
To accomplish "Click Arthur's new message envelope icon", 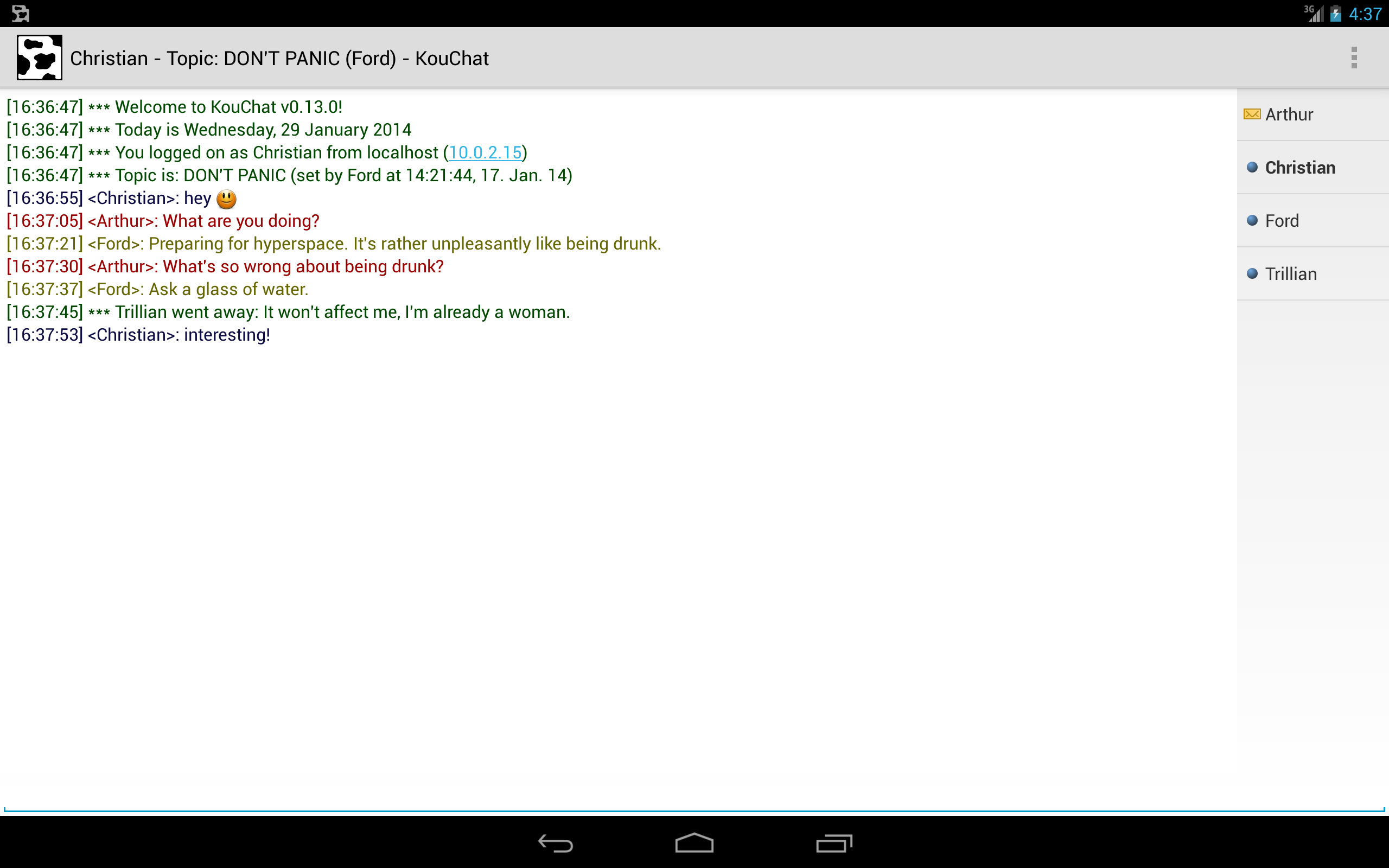I will [1252, 114].
